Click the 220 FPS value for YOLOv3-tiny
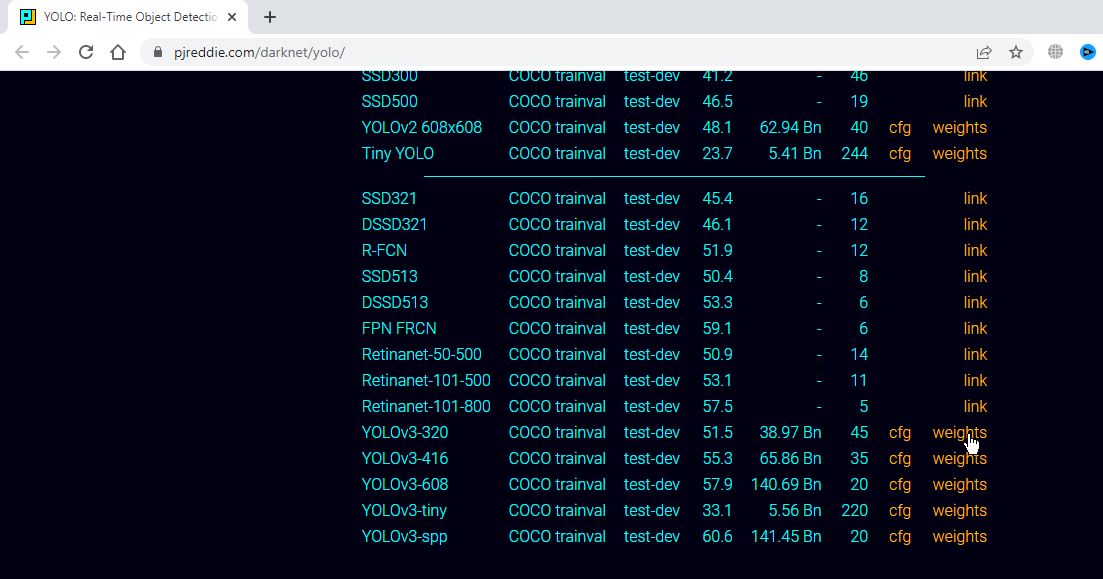 click(855, 511)
